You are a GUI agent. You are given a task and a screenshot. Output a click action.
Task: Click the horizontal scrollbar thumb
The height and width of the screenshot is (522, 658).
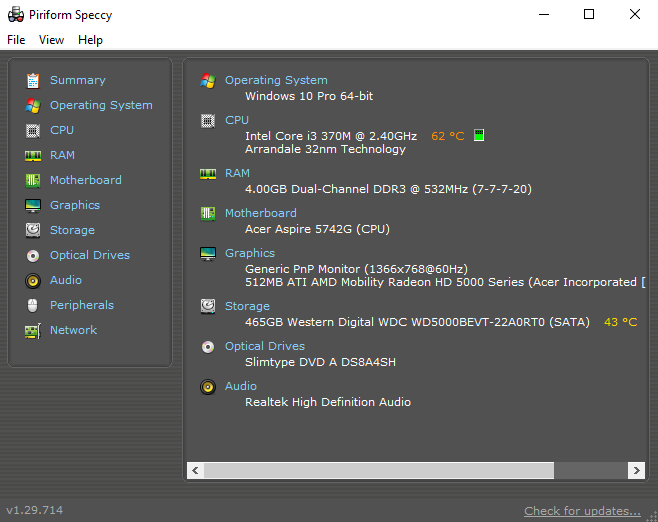(x=379, y=470)
